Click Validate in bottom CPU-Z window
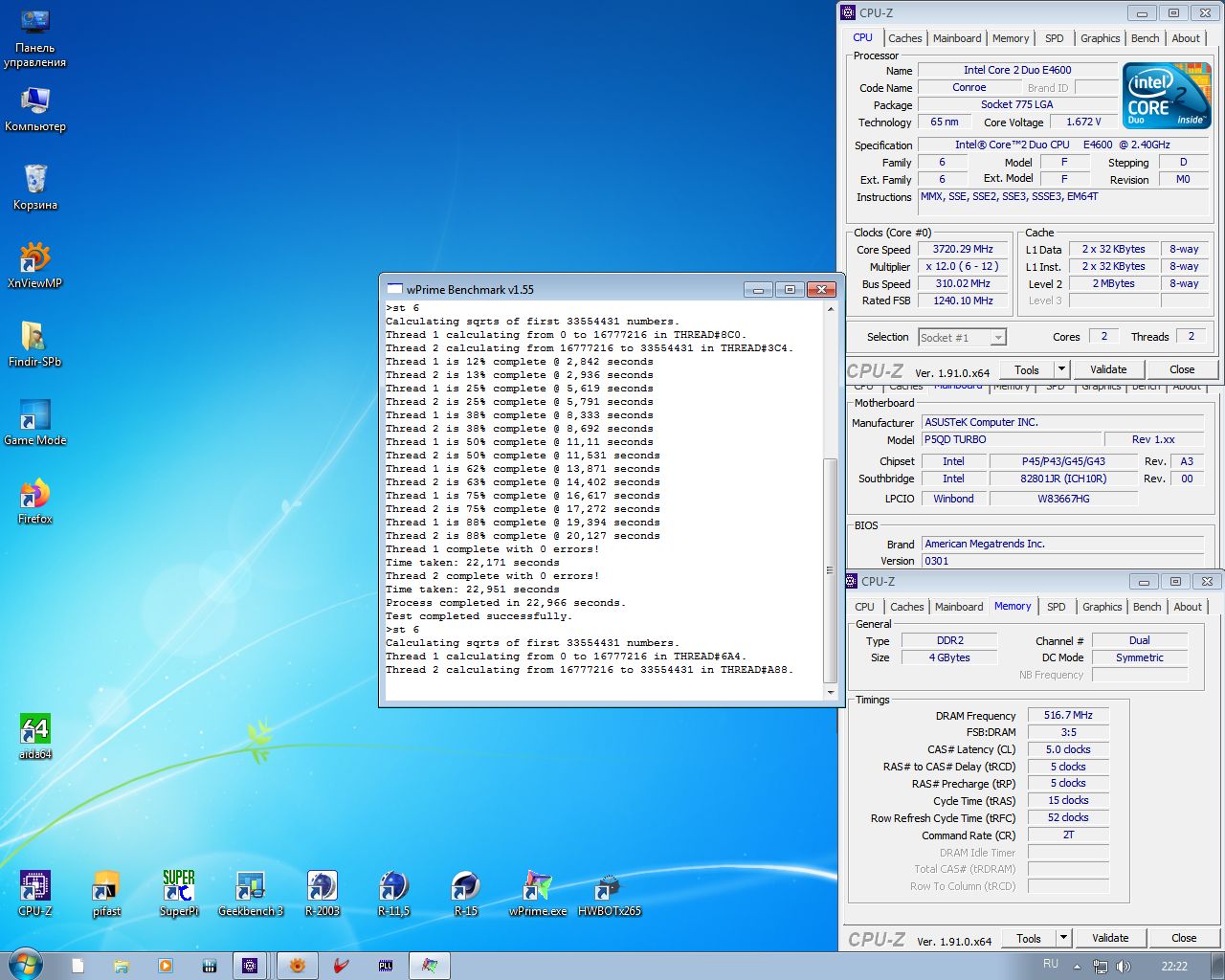 tap(1110, 938)
